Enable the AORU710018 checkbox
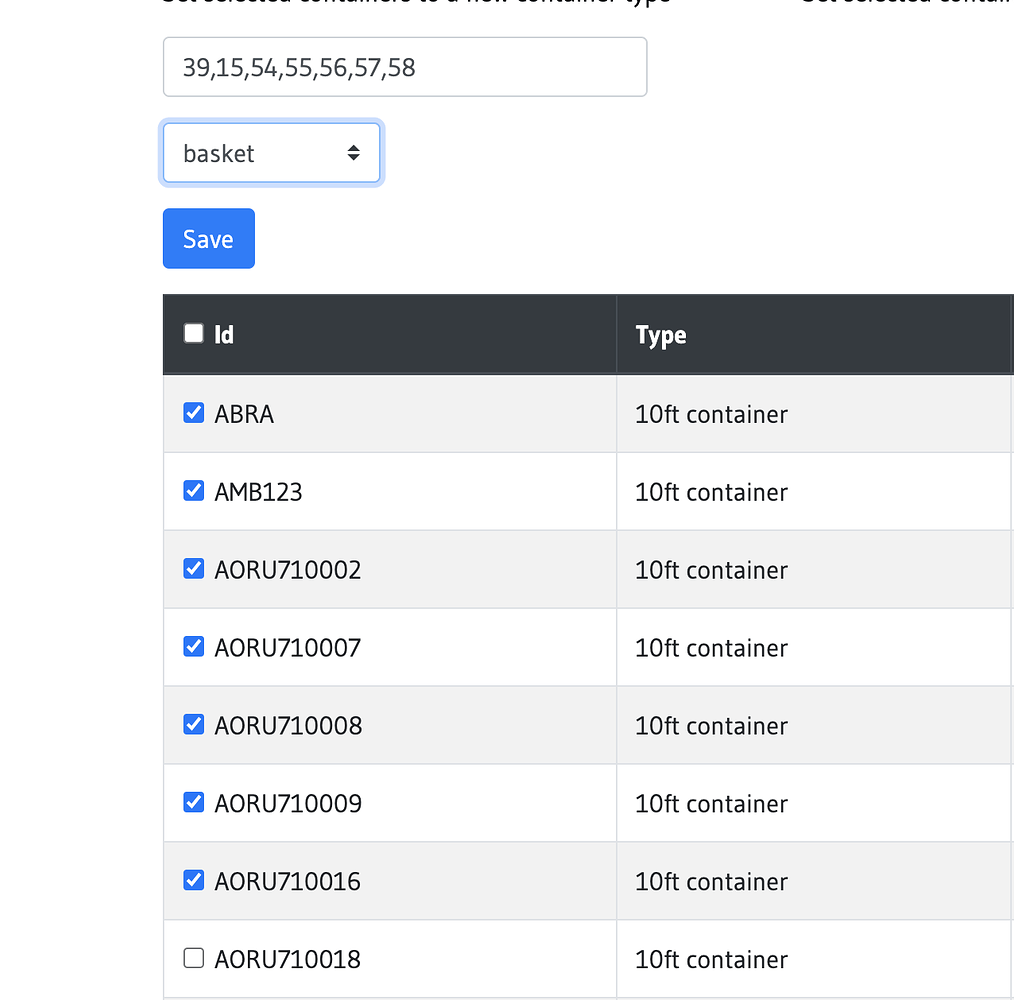Screen dimensions: 1014x1000 point(192,957)
